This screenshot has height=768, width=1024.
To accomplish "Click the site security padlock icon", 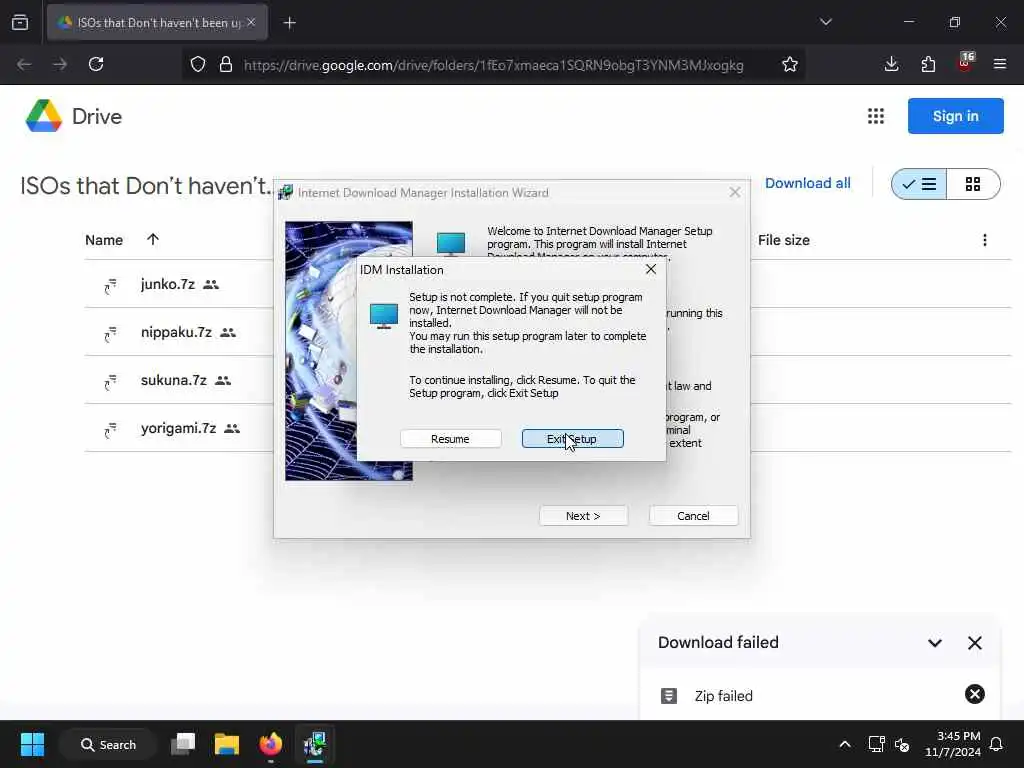I will click(x=226, y=64).
